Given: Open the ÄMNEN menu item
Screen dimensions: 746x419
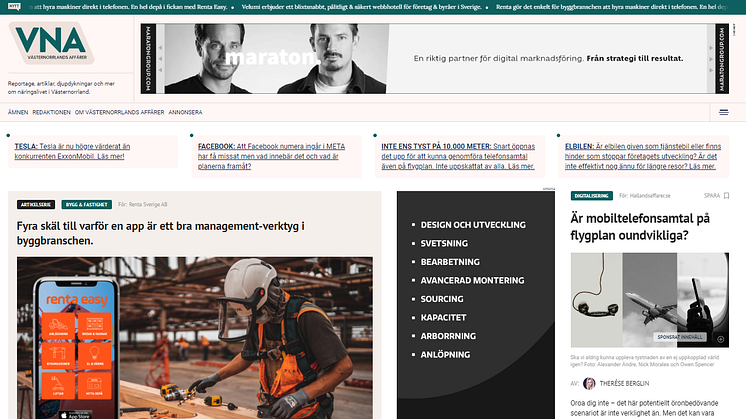Looking at the screenshot, I should [x=18, y=112].
